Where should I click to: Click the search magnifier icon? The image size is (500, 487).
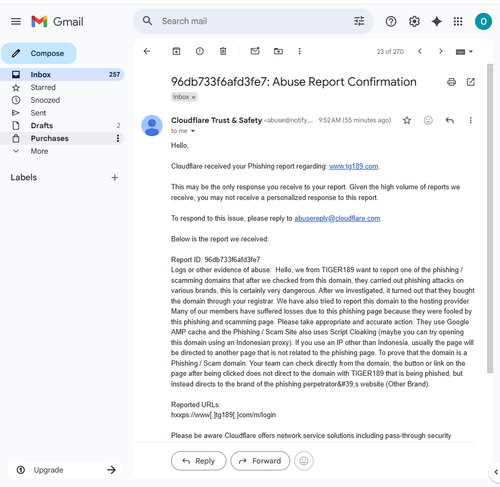click(147, 21)
